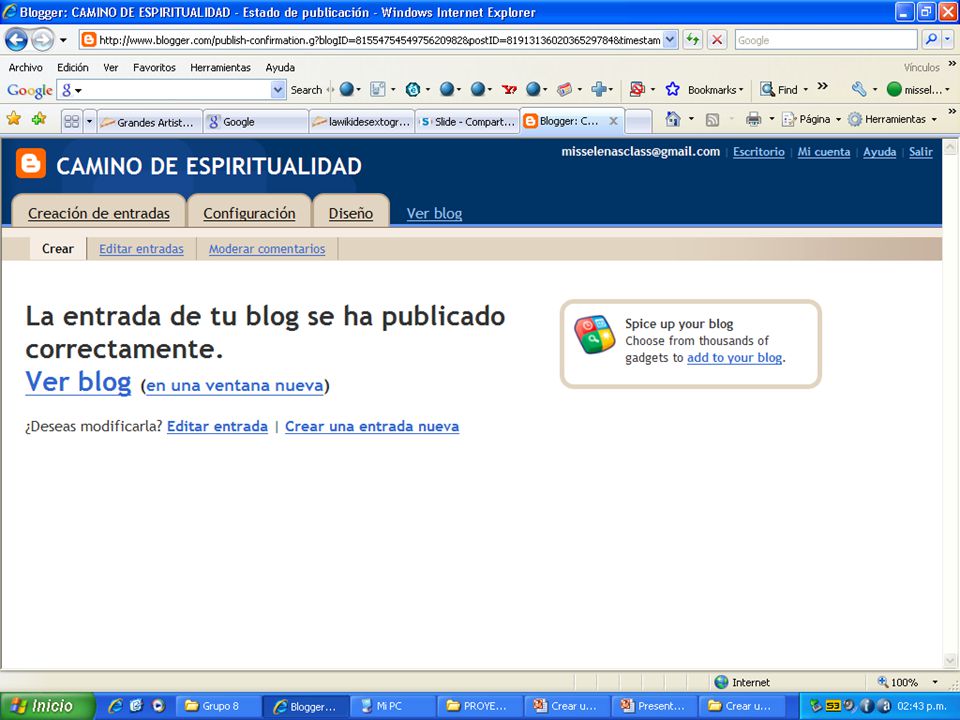This screenshot has height=720, width=960.
Task: Click the Crear una entrada nueva link
Action: click(x=372, y=426)
